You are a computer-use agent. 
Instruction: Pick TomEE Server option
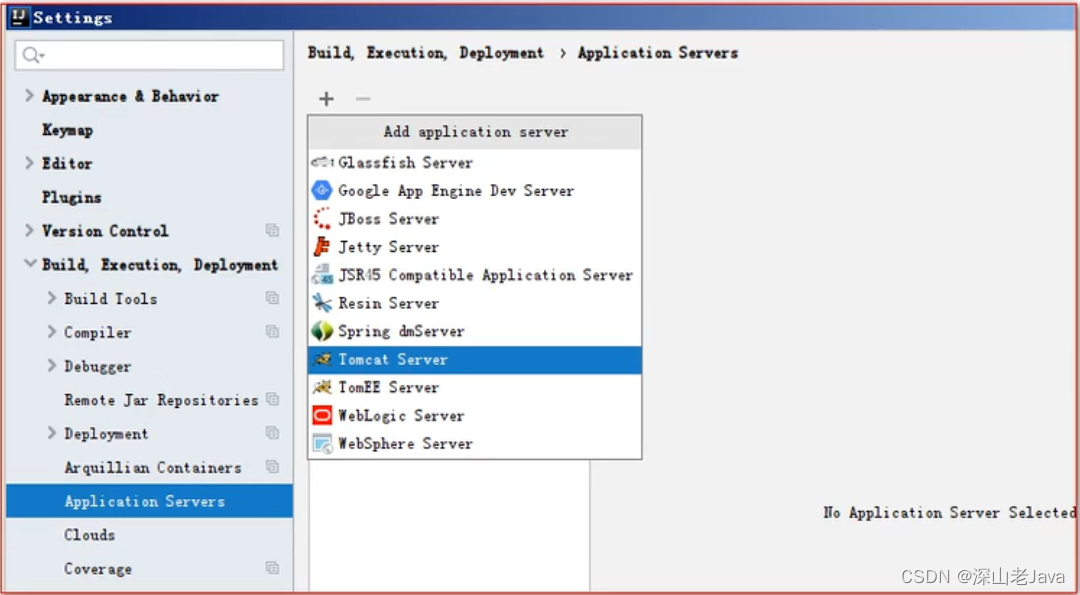tap(475, 387)
